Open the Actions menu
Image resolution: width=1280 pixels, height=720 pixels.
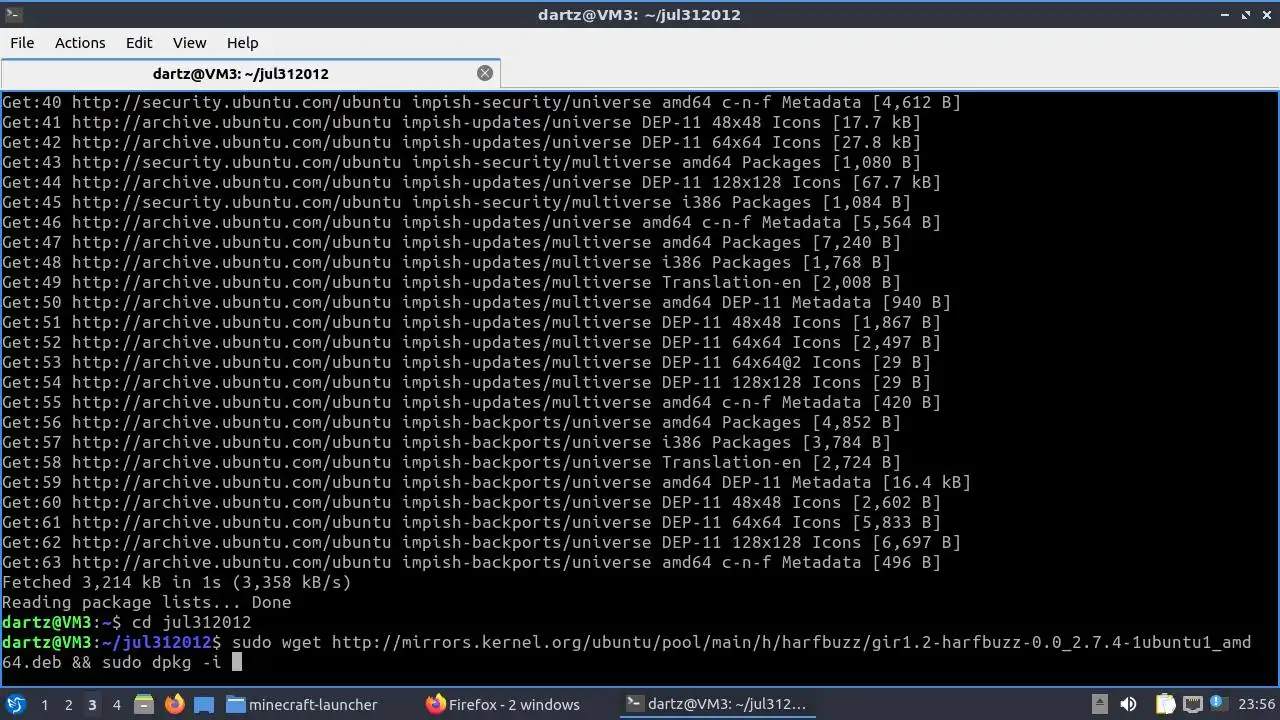click(x=80, y=43)
